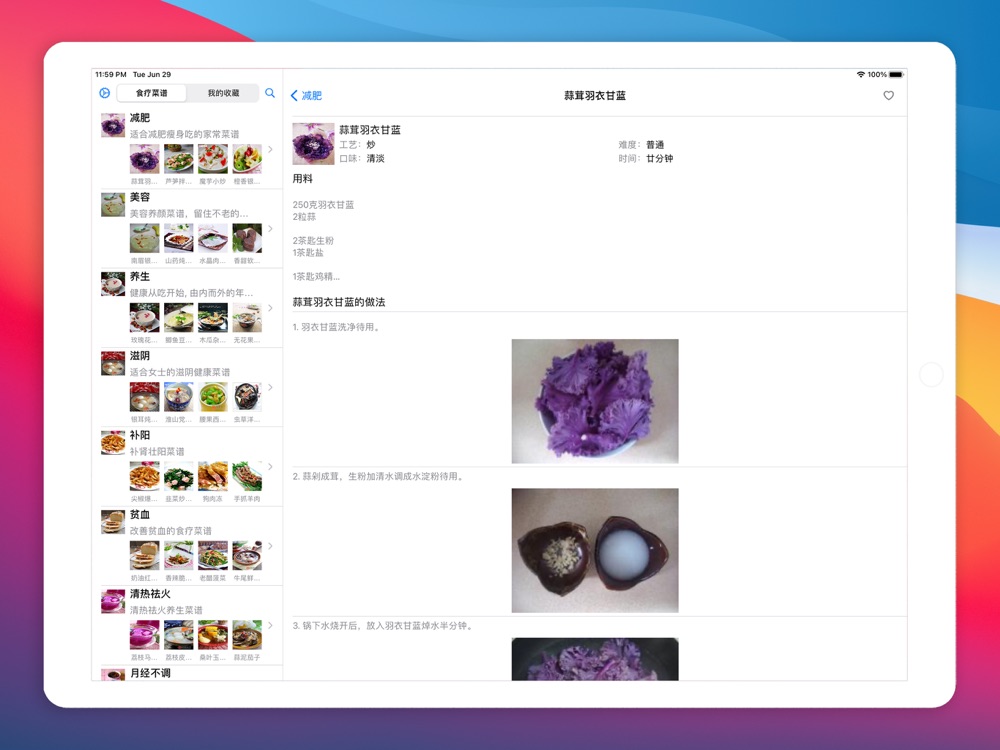
Task: Expand the 减肥 category arrow
Action: [x=270, y=149]
